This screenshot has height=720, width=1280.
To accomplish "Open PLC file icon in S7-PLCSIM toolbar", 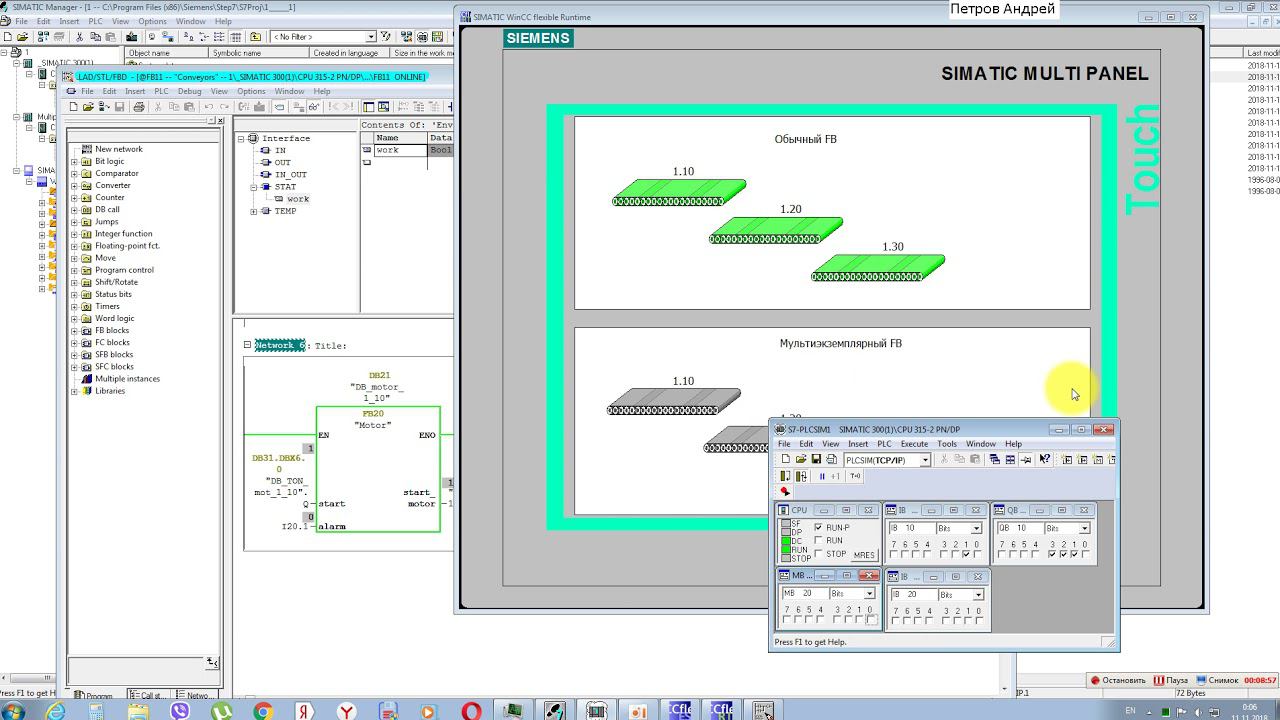I will point(801,460).
